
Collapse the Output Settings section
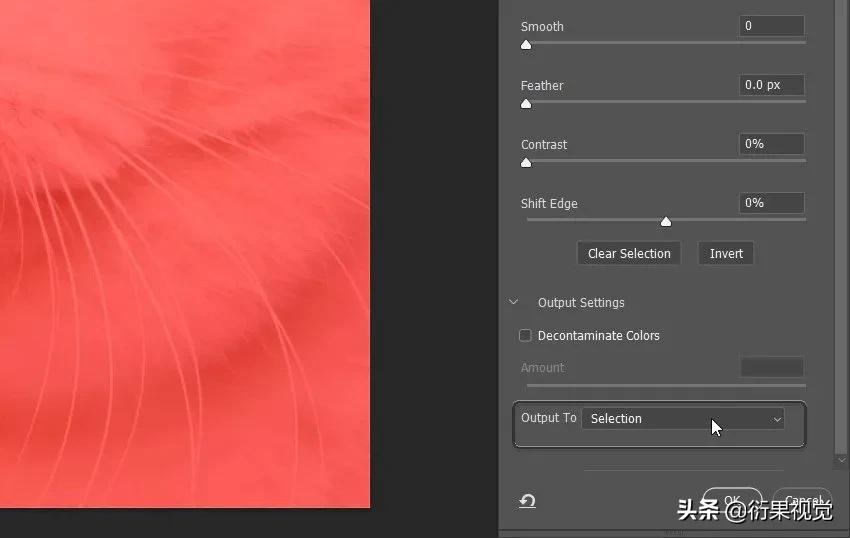pos(513,302)
